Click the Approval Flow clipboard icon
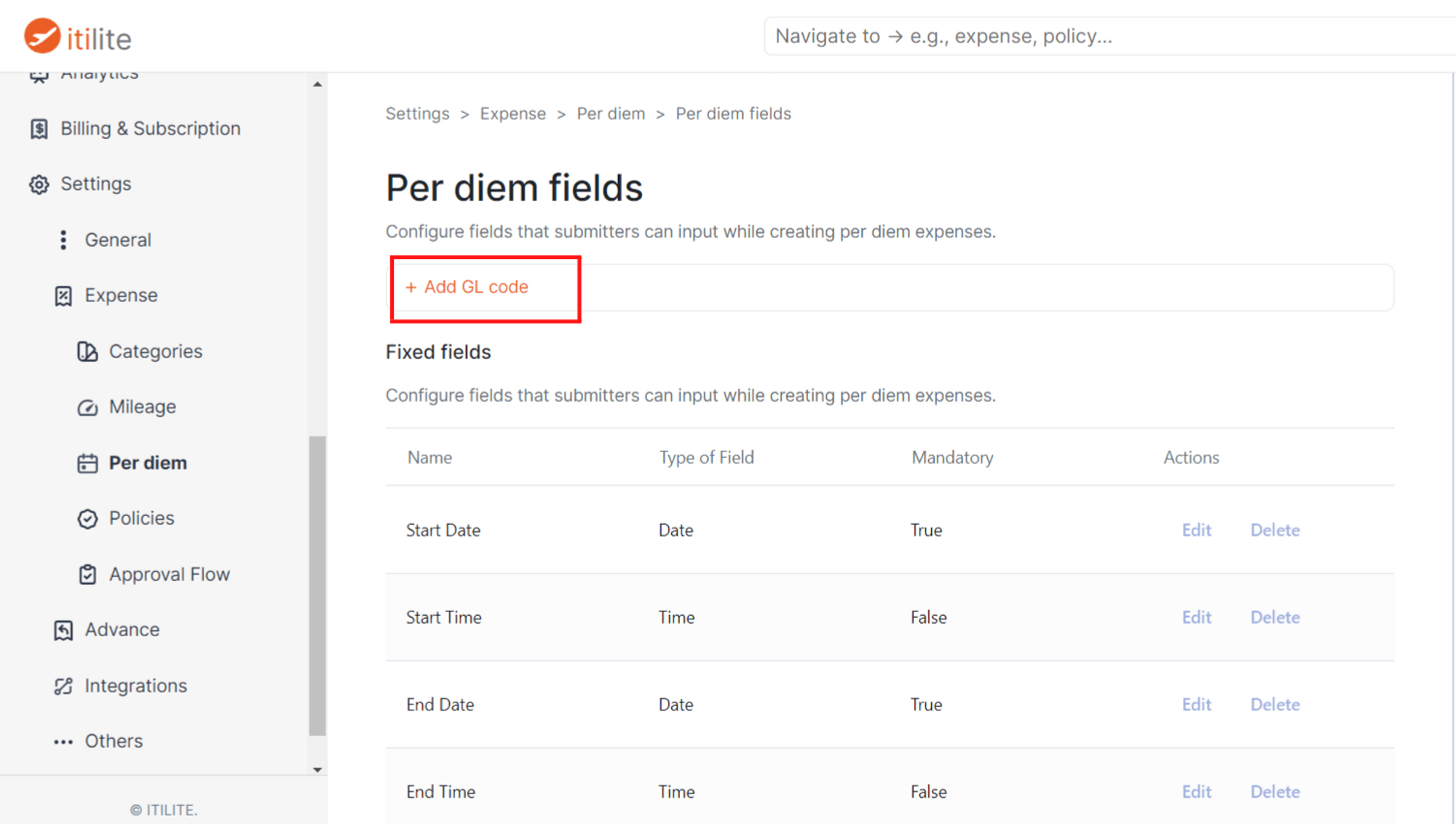1456x824 pixels. pyautogui.click(x=87, y=574)
